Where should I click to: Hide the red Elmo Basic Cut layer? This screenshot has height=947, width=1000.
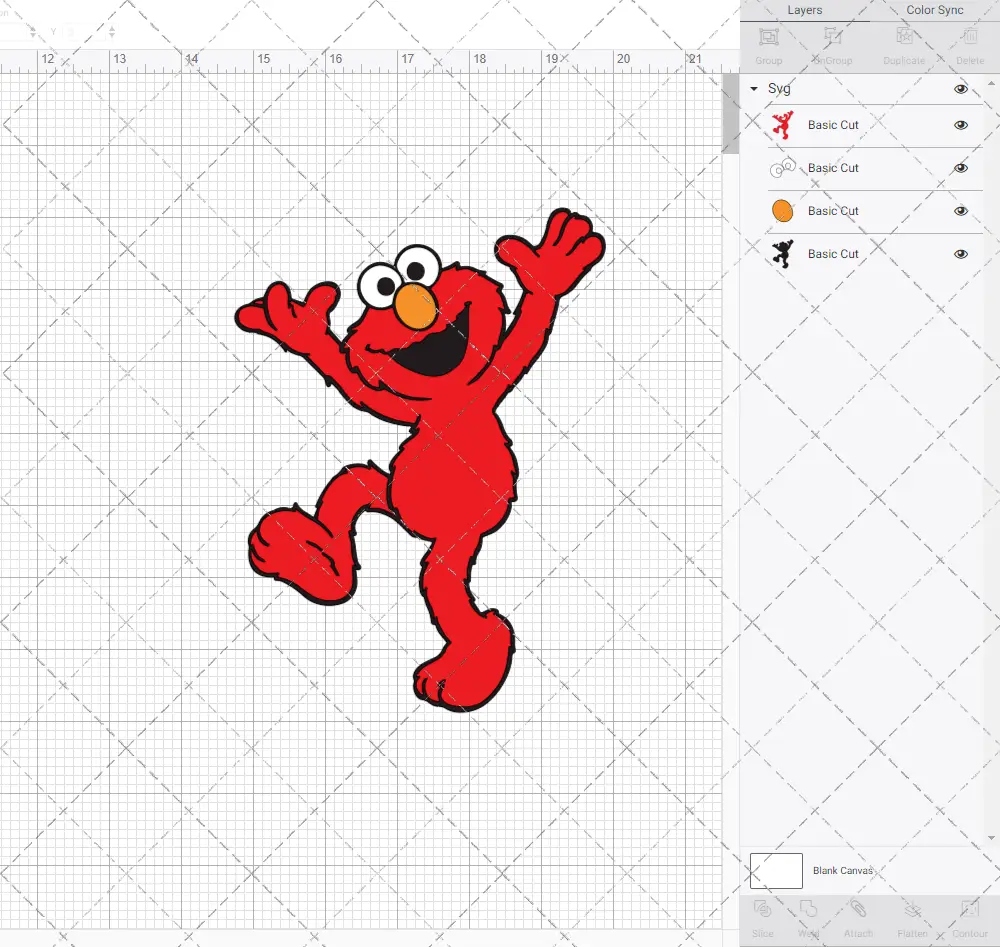tap(961, 125)
